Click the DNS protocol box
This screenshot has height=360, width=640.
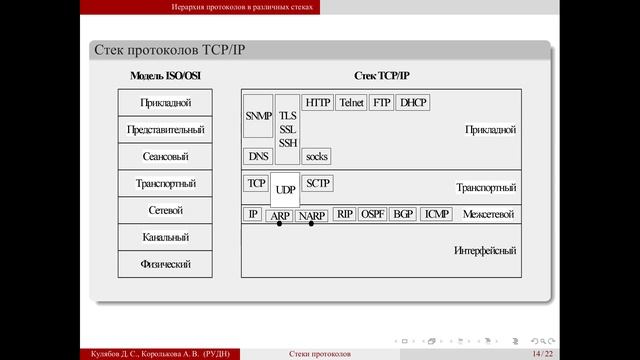(x=258, y=156)
